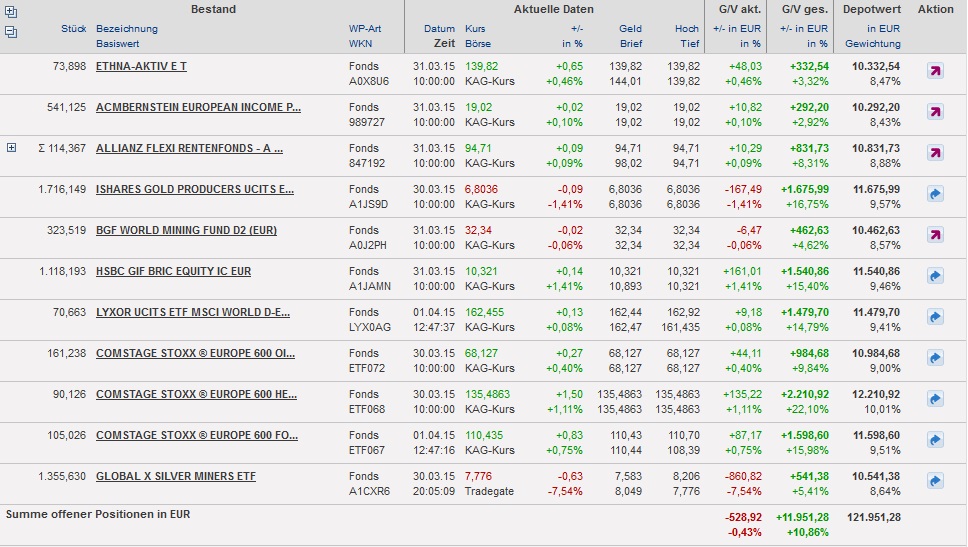The width and height of the screenshot is (968, 547).
Task: Open HSBC GIF BRIC EQUITY IC EUR link
Action: pyautogui.click(x=173, y=271)
